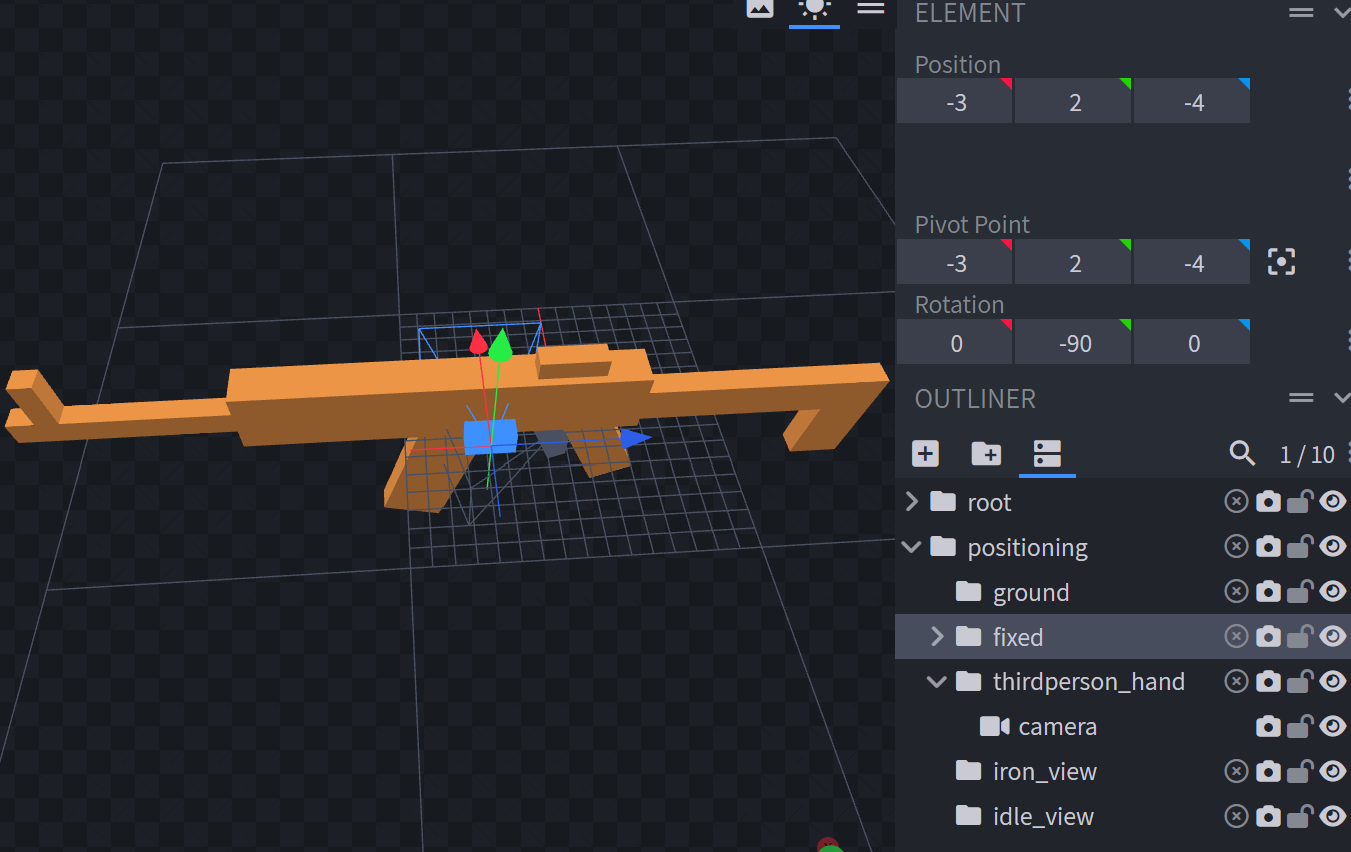Hide the camera element

(1332, 726)
